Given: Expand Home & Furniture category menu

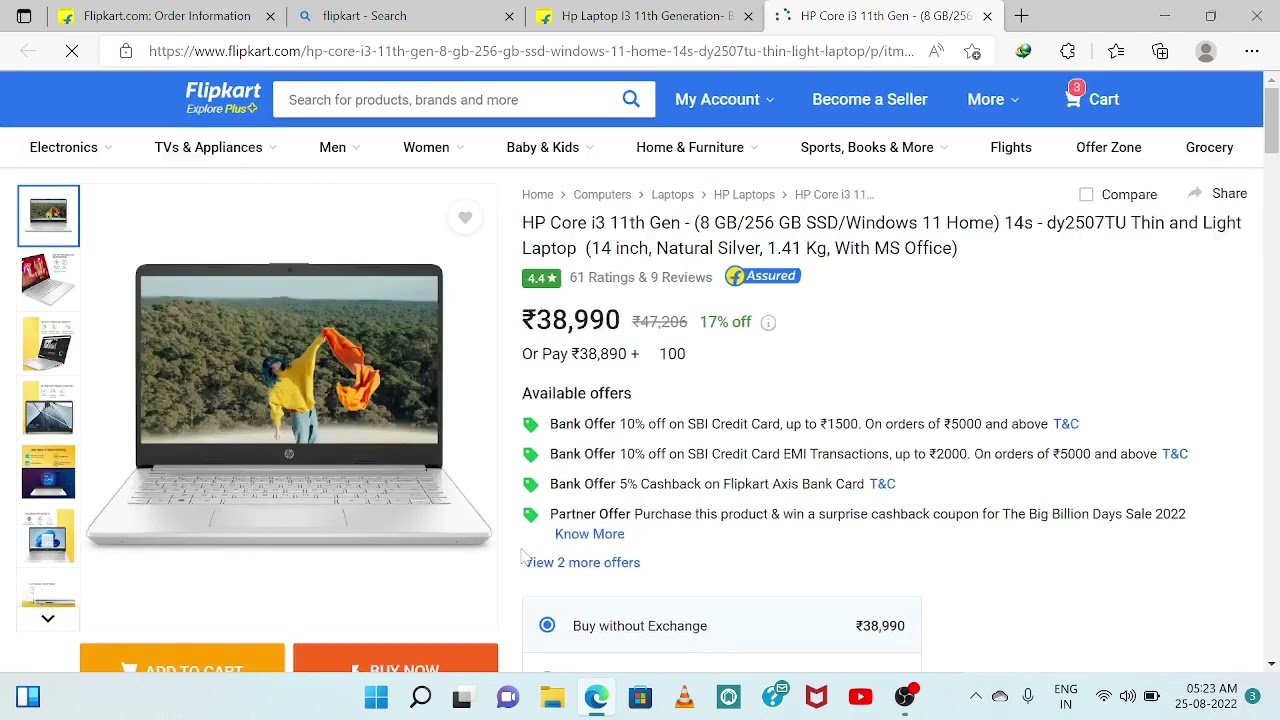Looking at the screenshot, I should click(697, 147).
